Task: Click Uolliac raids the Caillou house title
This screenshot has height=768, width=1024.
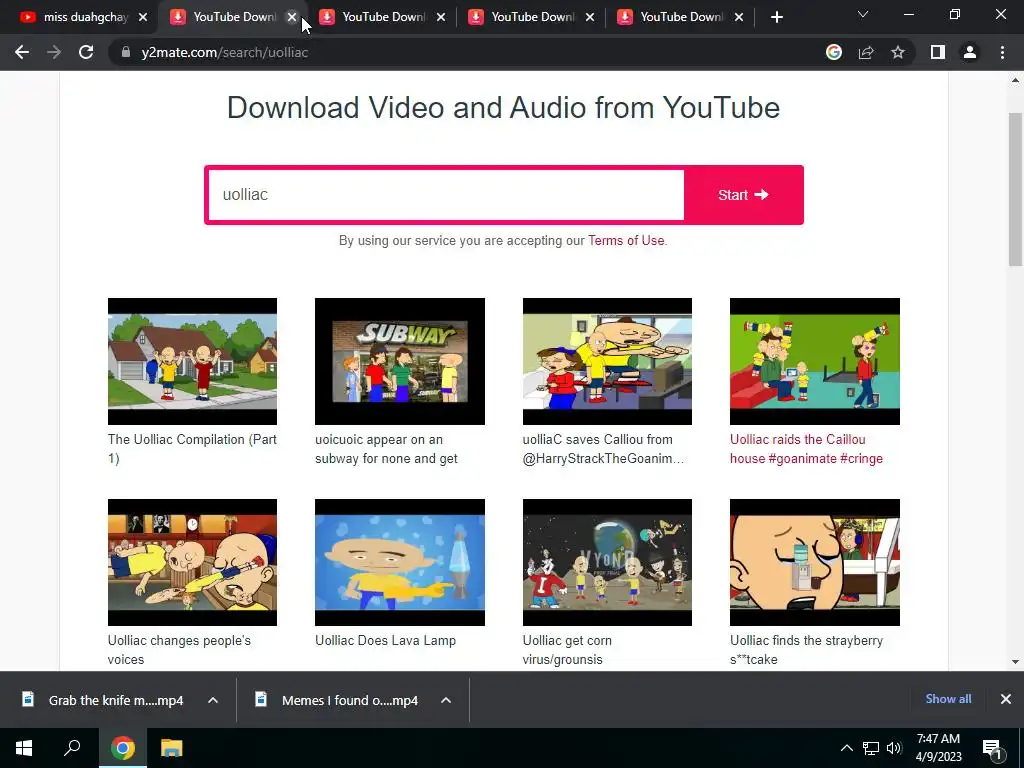Action: point(806,449)
